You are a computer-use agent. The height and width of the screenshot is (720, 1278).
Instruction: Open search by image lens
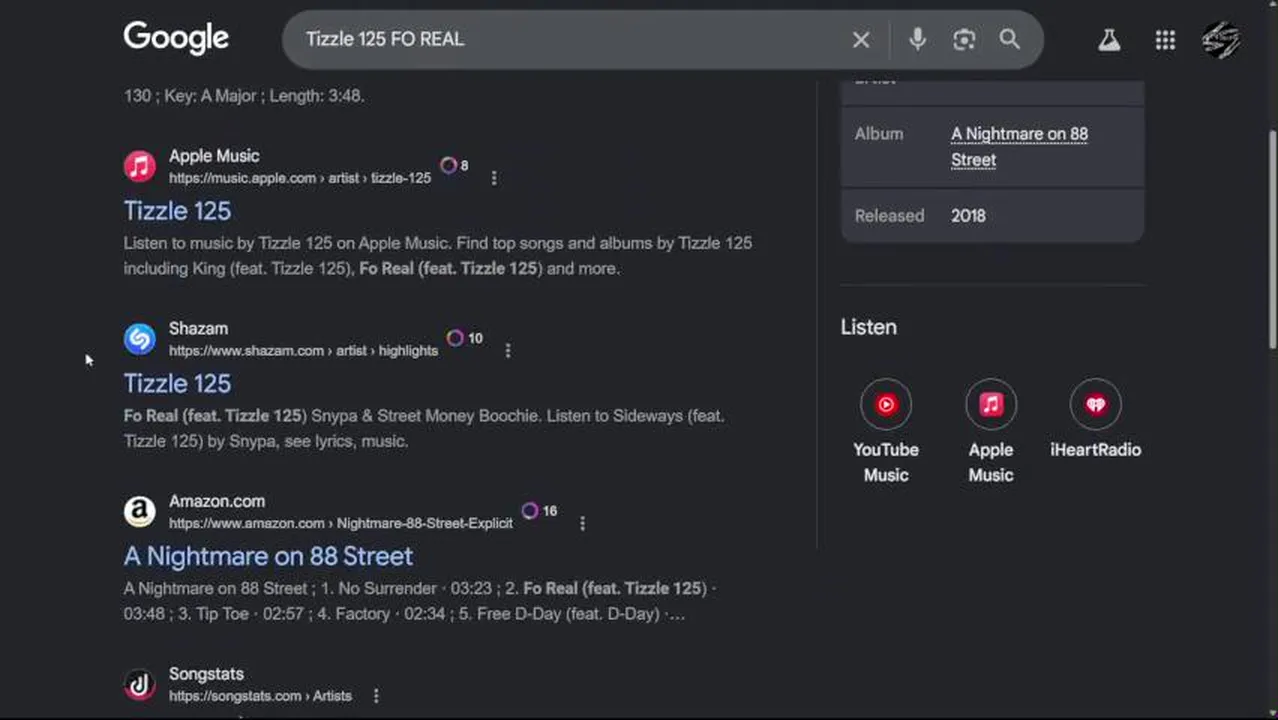[x=964, y=39]
